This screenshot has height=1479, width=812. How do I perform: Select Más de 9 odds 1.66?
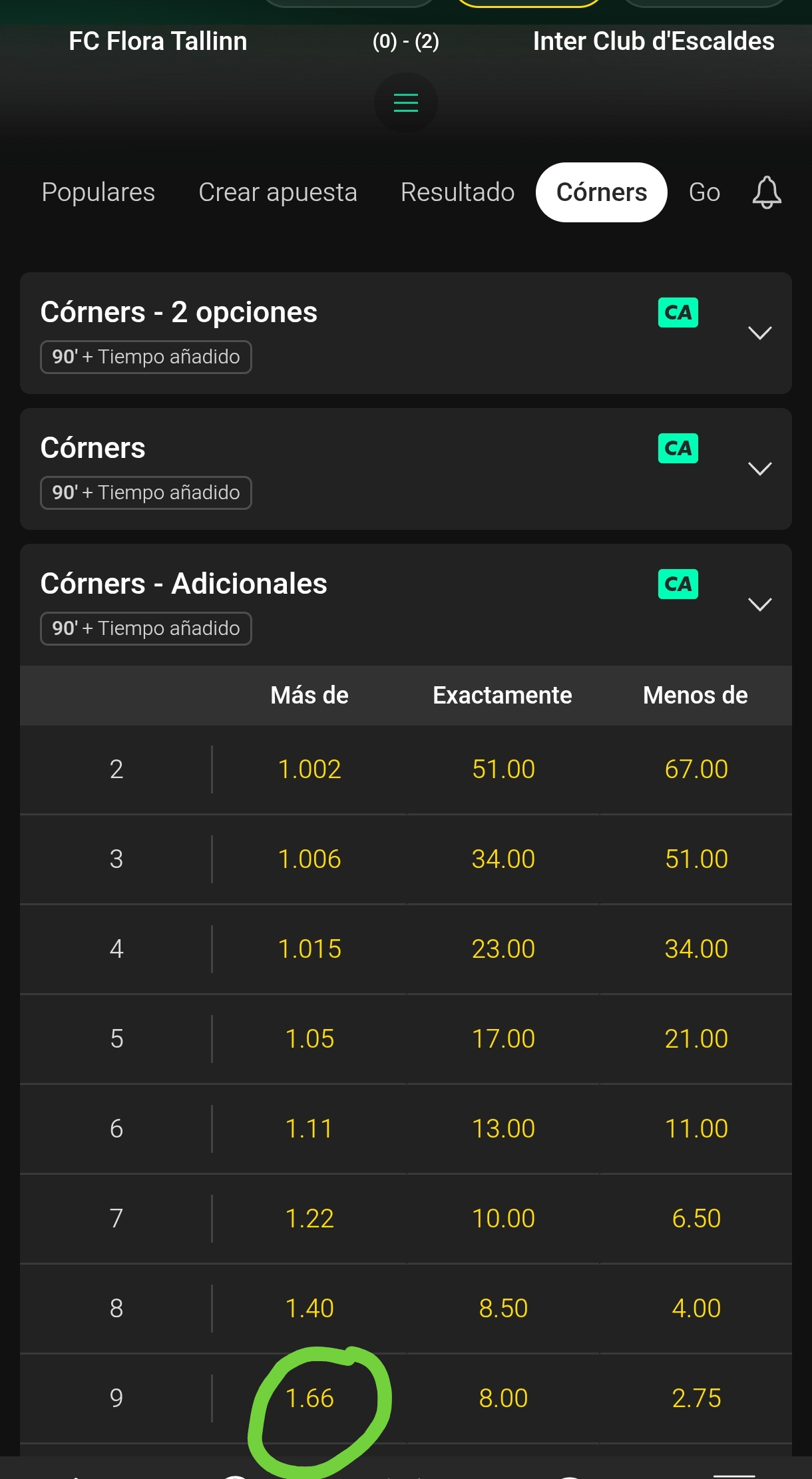(309, 1398)
